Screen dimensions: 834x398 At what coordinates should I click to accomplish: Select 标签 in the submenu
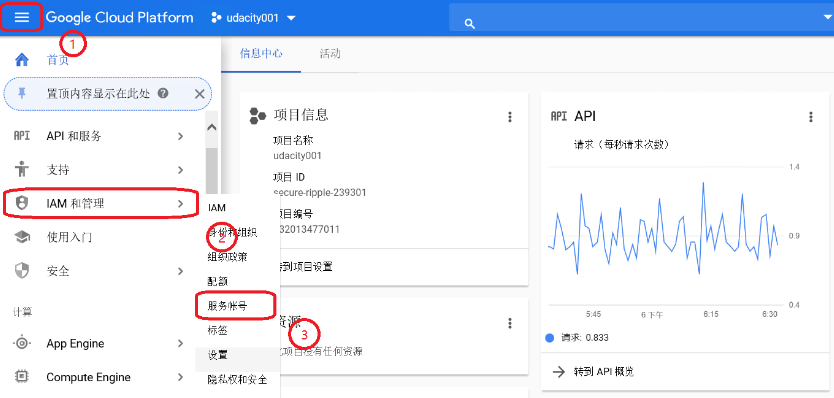[x=218, y=330]
